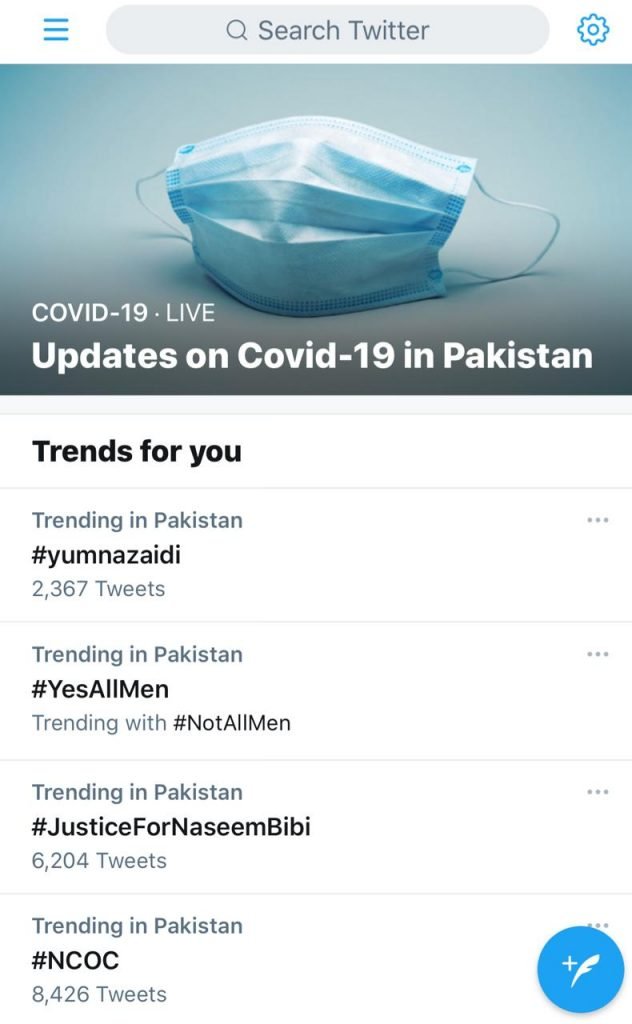Select the 6,204 Tweets count text

click(99, 860)
